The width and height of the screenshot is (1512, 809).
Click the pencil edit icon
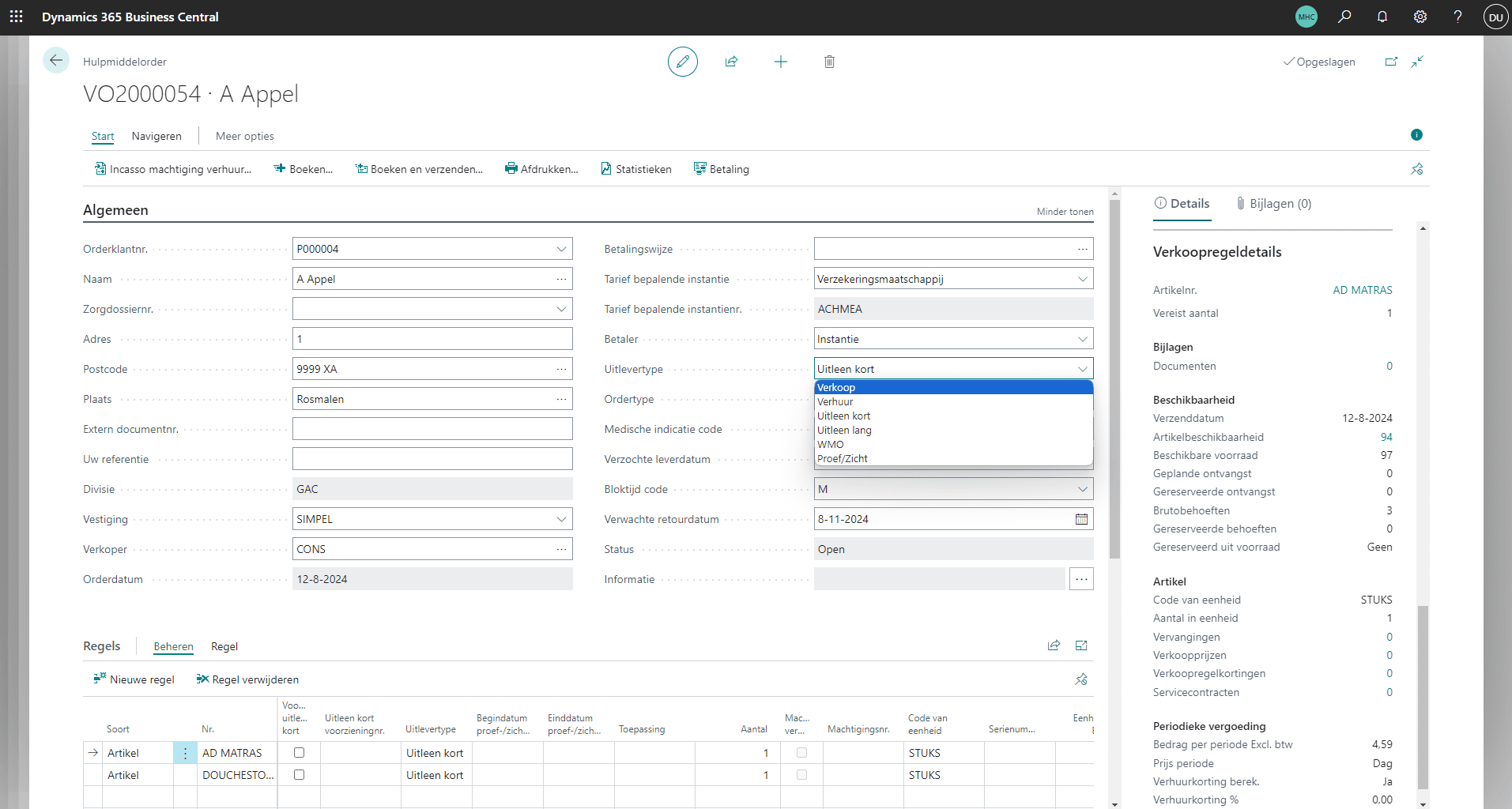tap(683, 62)
